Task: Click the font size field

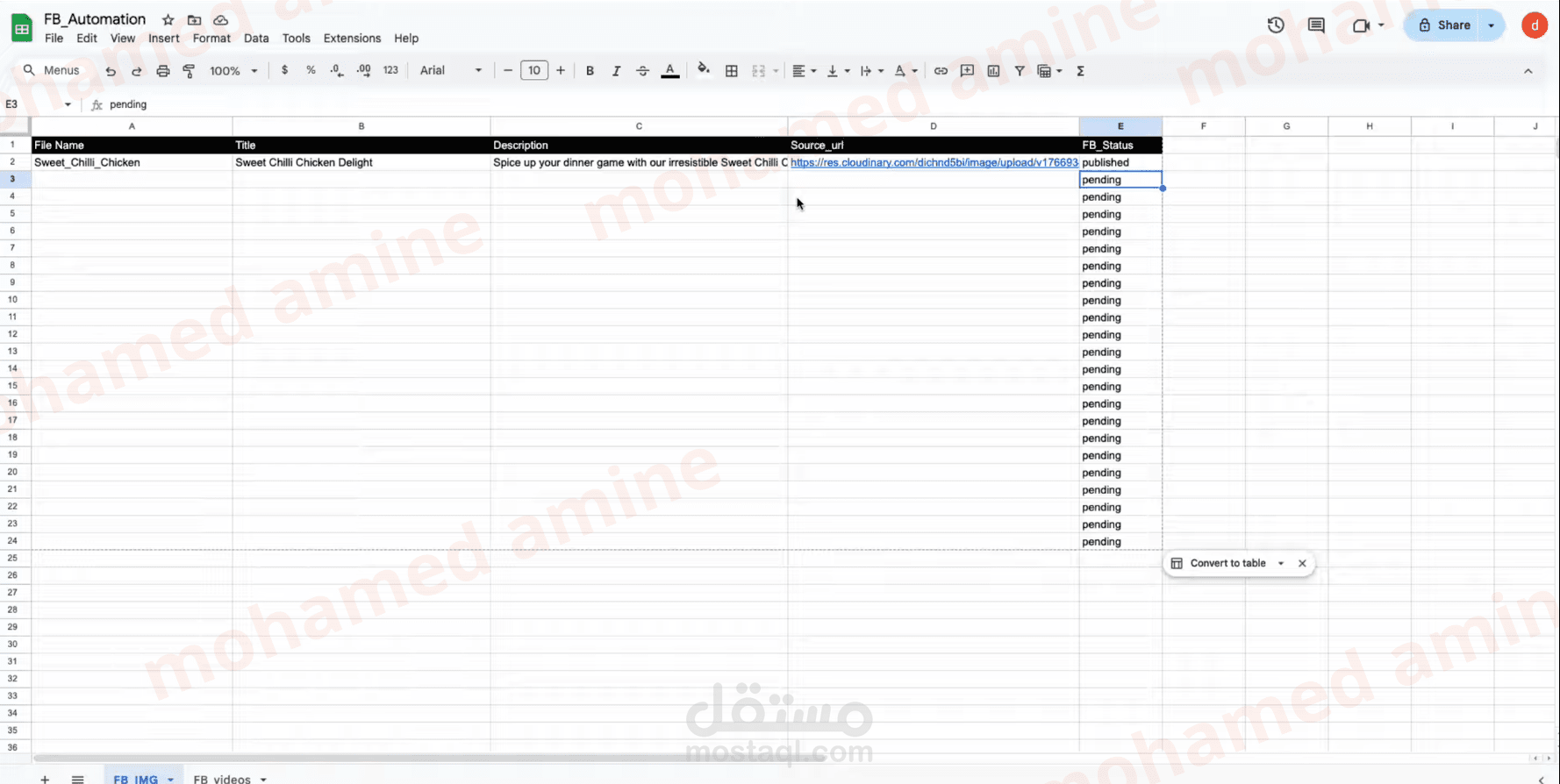Action: [x=534, y=71]
